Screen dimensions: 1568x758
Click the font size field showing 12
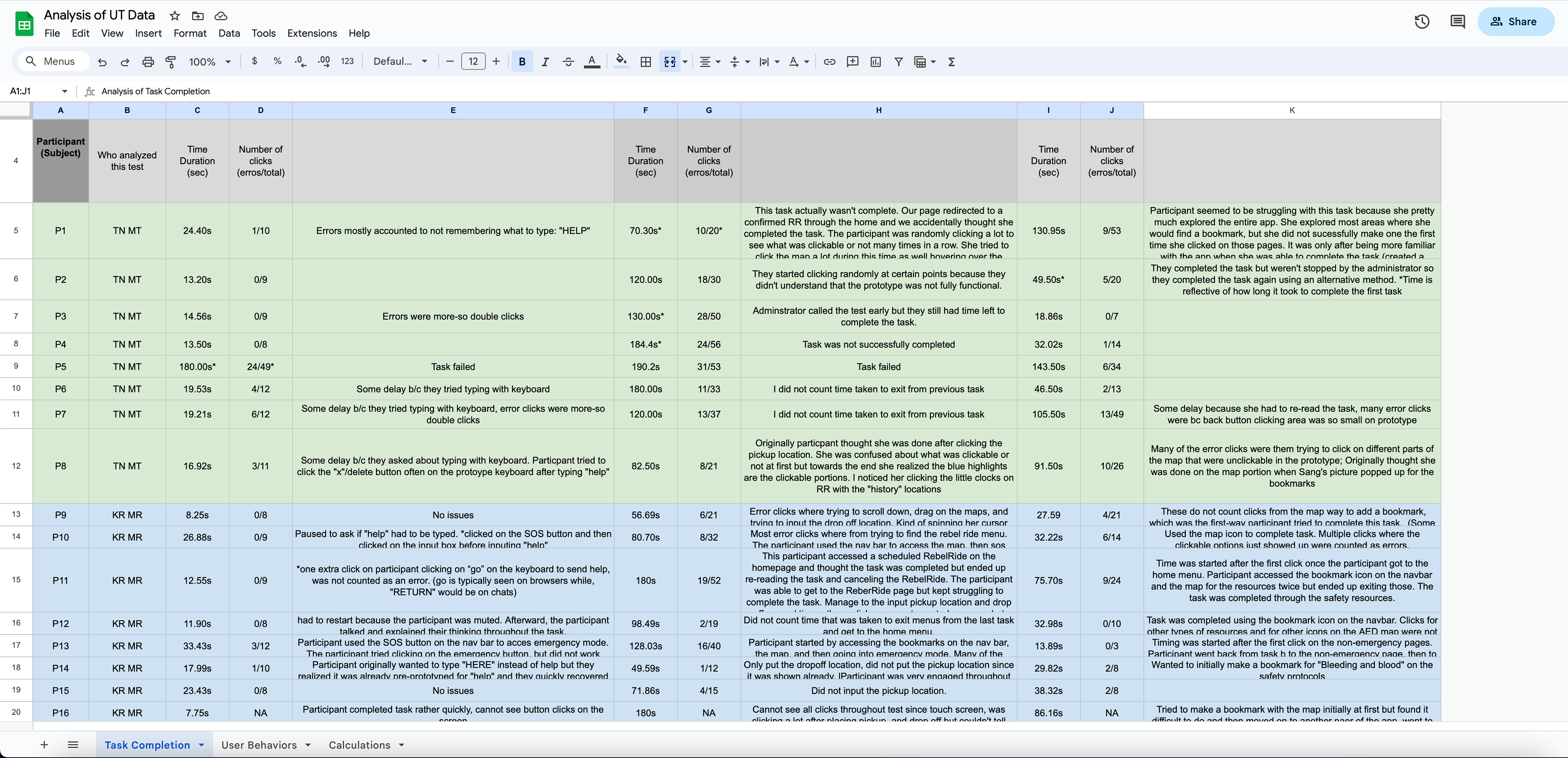(473, 62)
